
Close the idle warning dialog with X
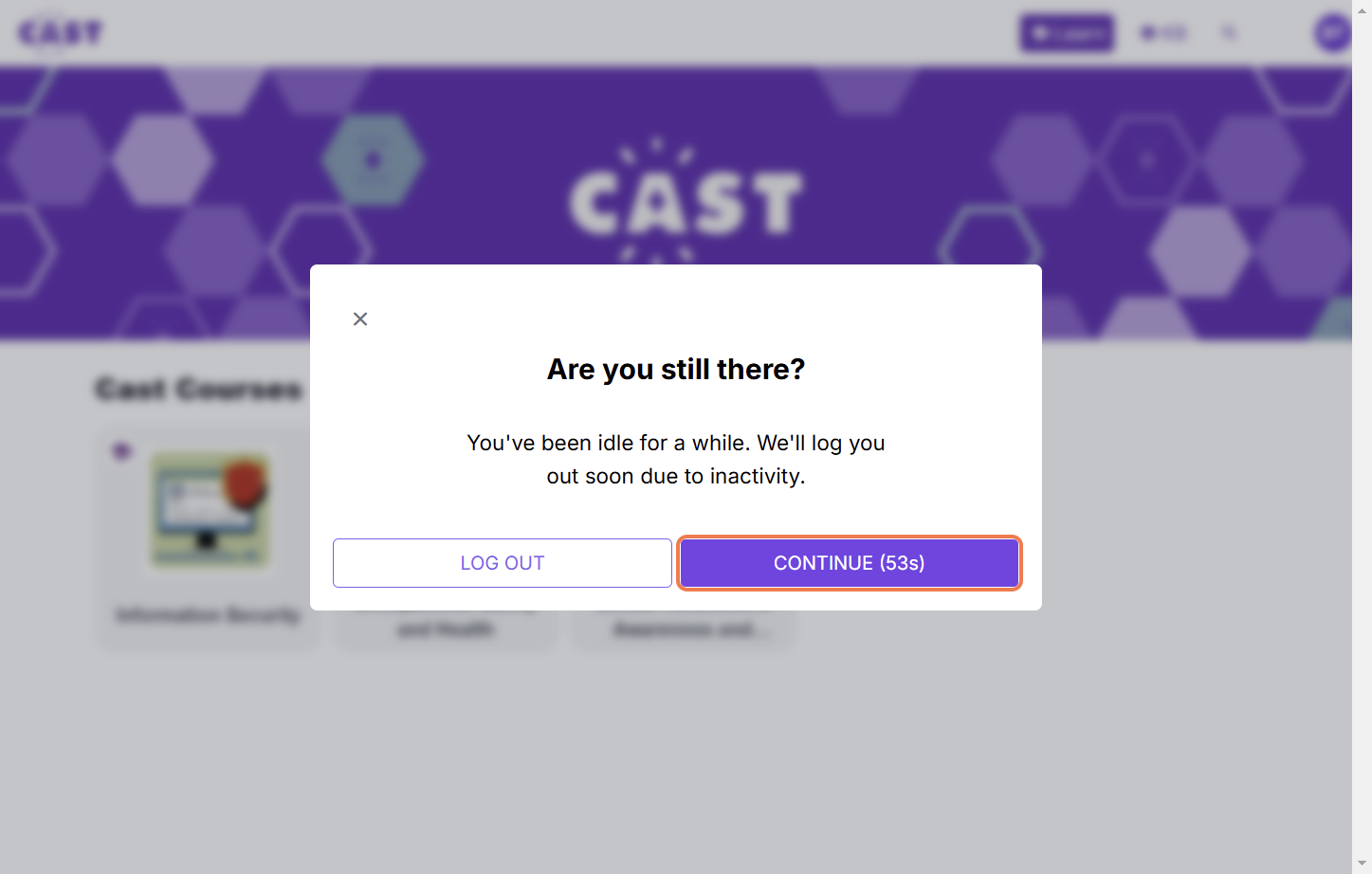(360, 319)
